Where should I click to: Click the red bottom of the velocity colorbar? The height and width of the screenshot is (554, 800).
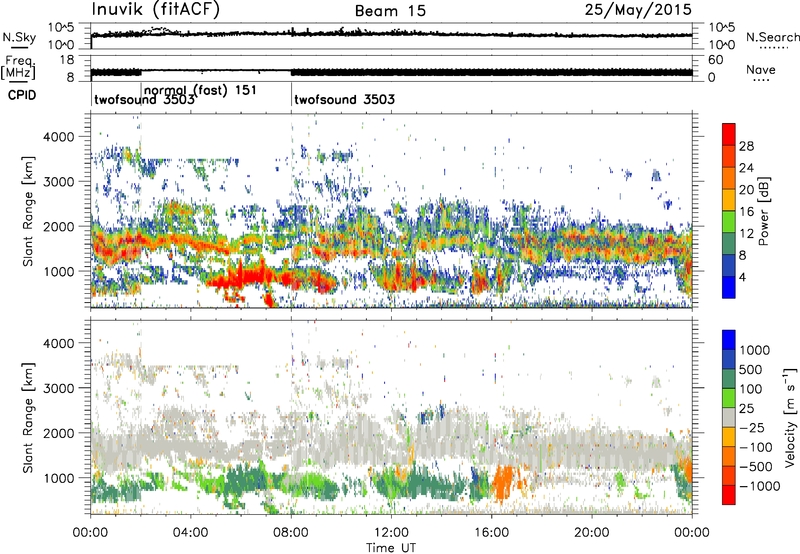[x=729, y=495]
